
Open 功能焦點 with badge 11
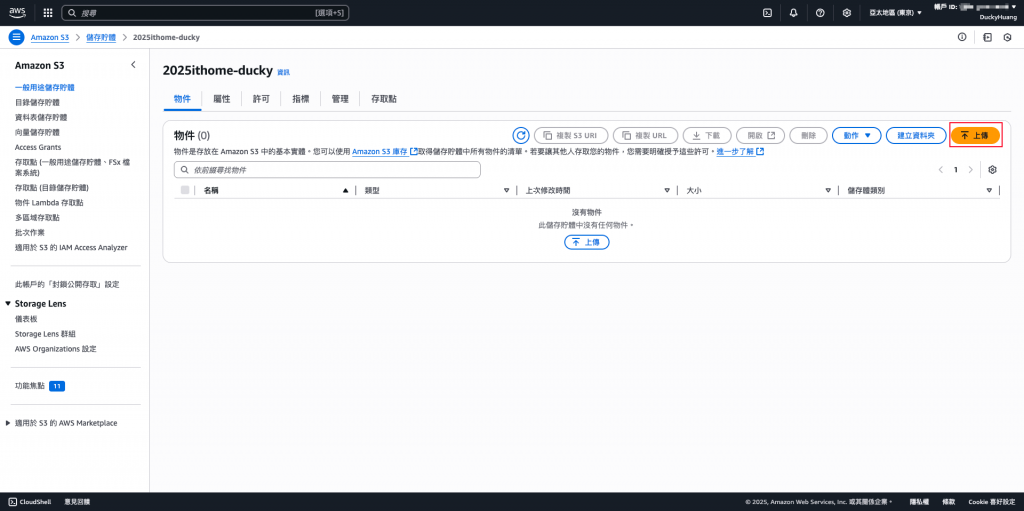click(x=40, y=386)
